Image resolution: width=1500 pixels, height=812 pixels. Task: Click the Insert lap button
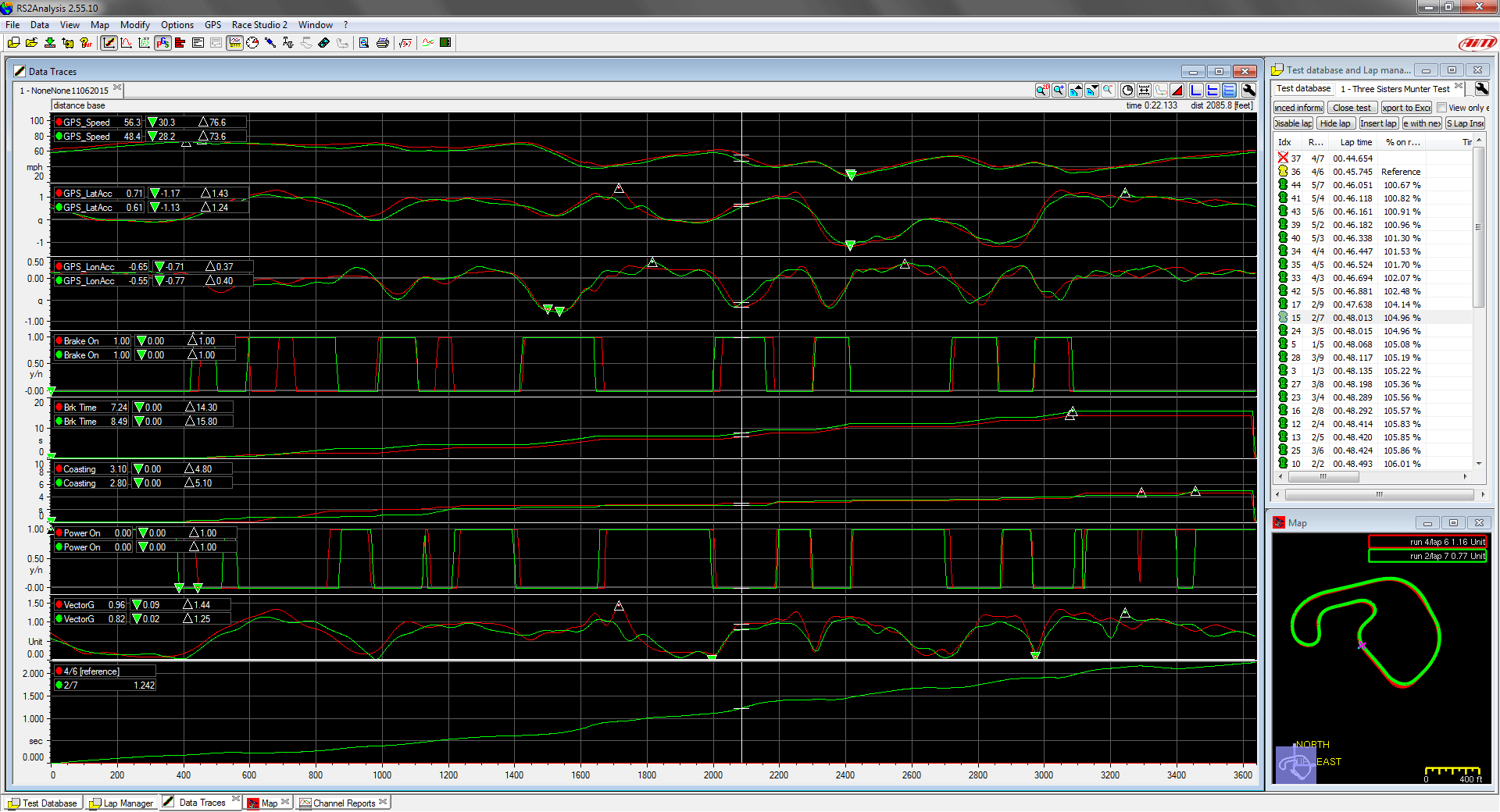tap(1378, 123)
